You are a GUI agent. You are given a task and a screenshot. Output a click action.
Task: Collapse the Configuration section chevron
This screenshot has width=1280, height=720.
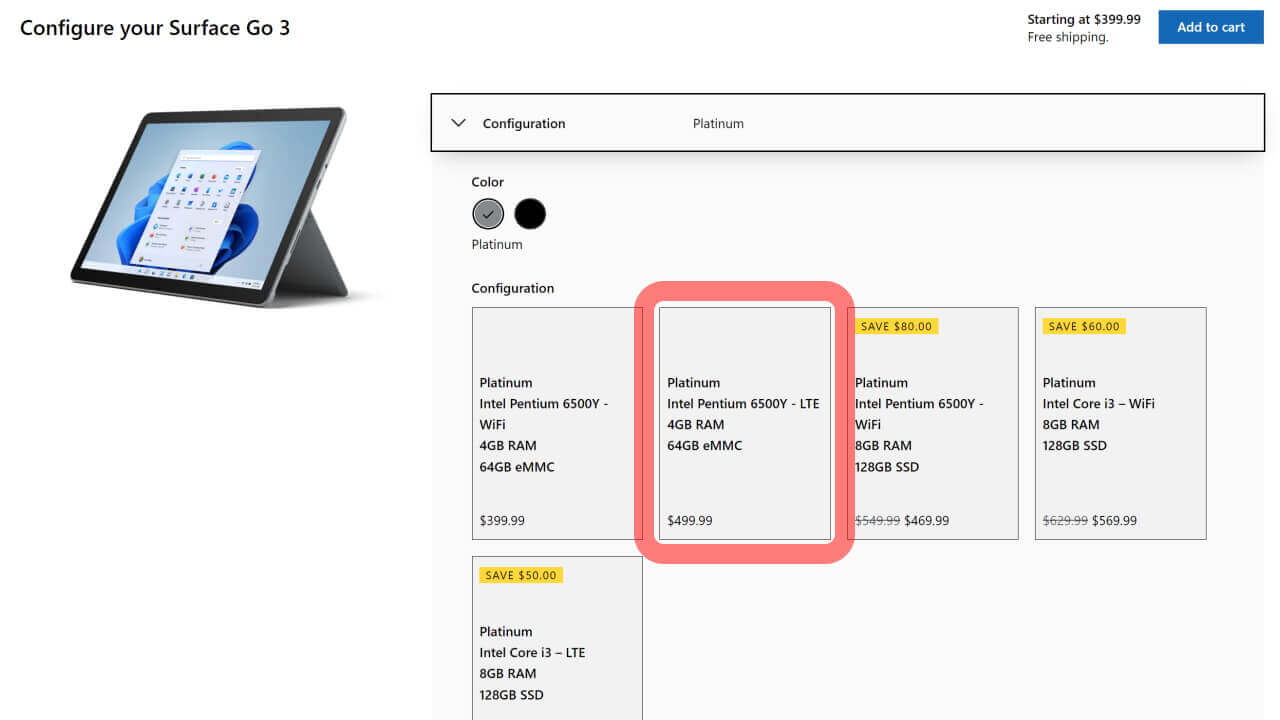click(x=459, y=123)
